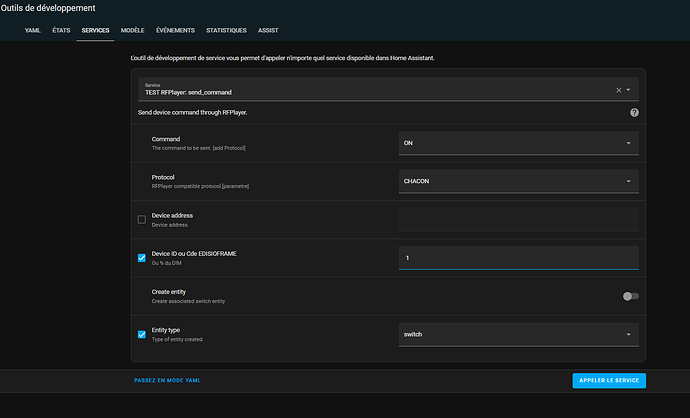
Task: Click the 'Type of entity created' description
Action: (x=177, y=339)
